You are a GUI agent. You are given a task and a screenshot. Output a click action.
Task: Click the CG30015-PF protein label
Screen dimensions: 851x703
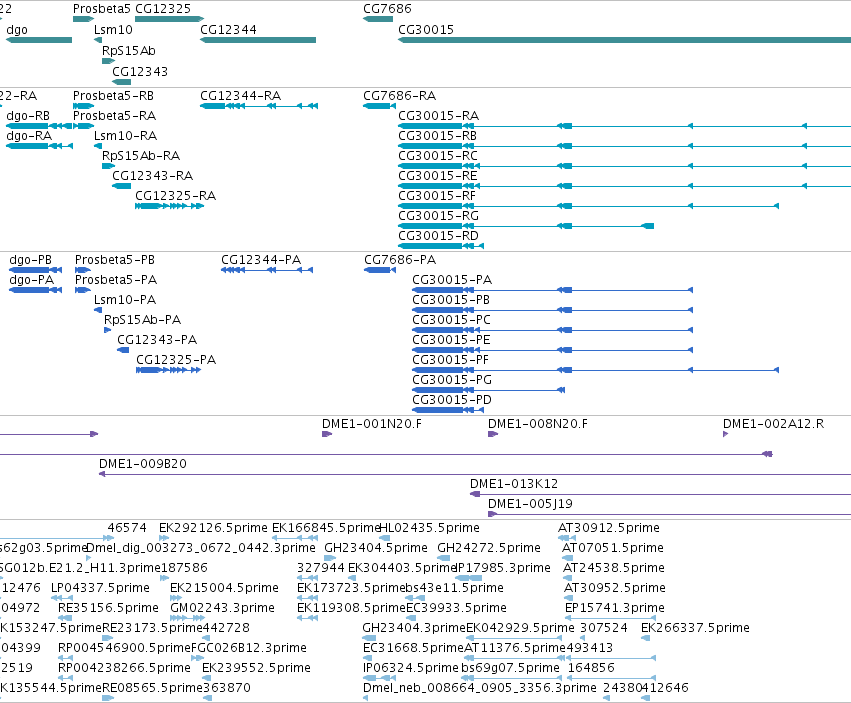450,360
